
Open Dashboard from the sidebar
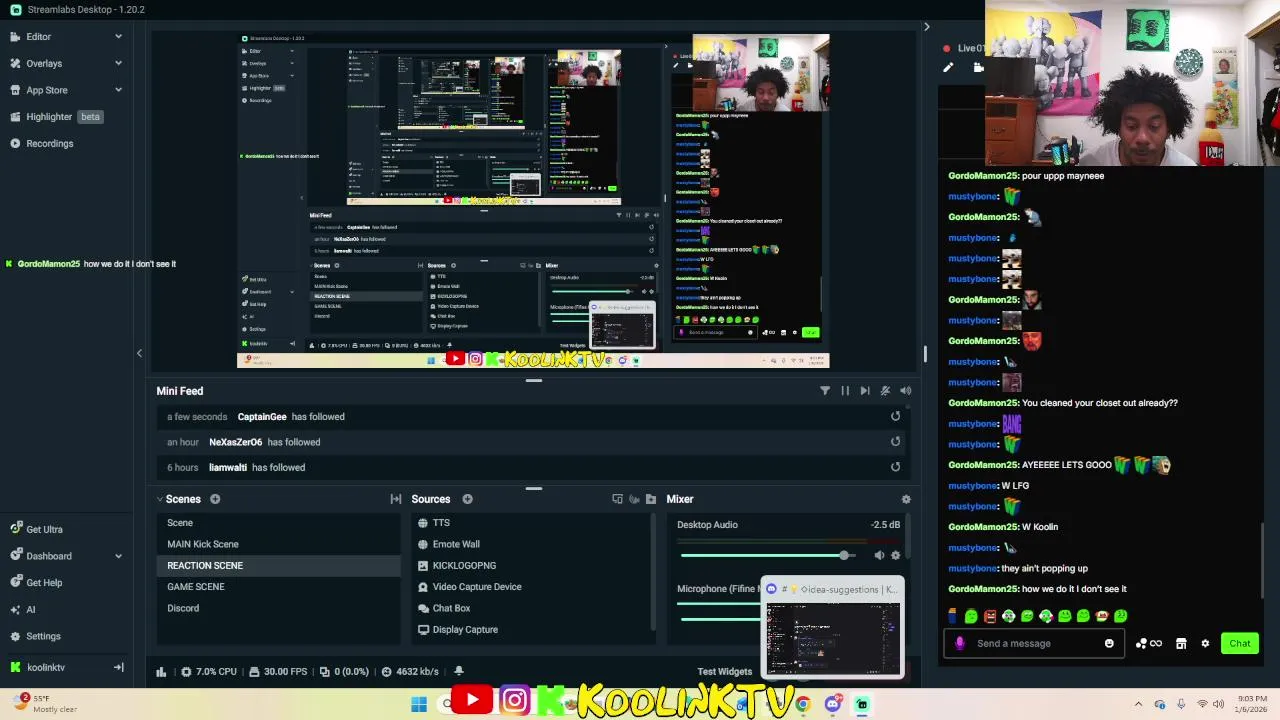point(49,556)
